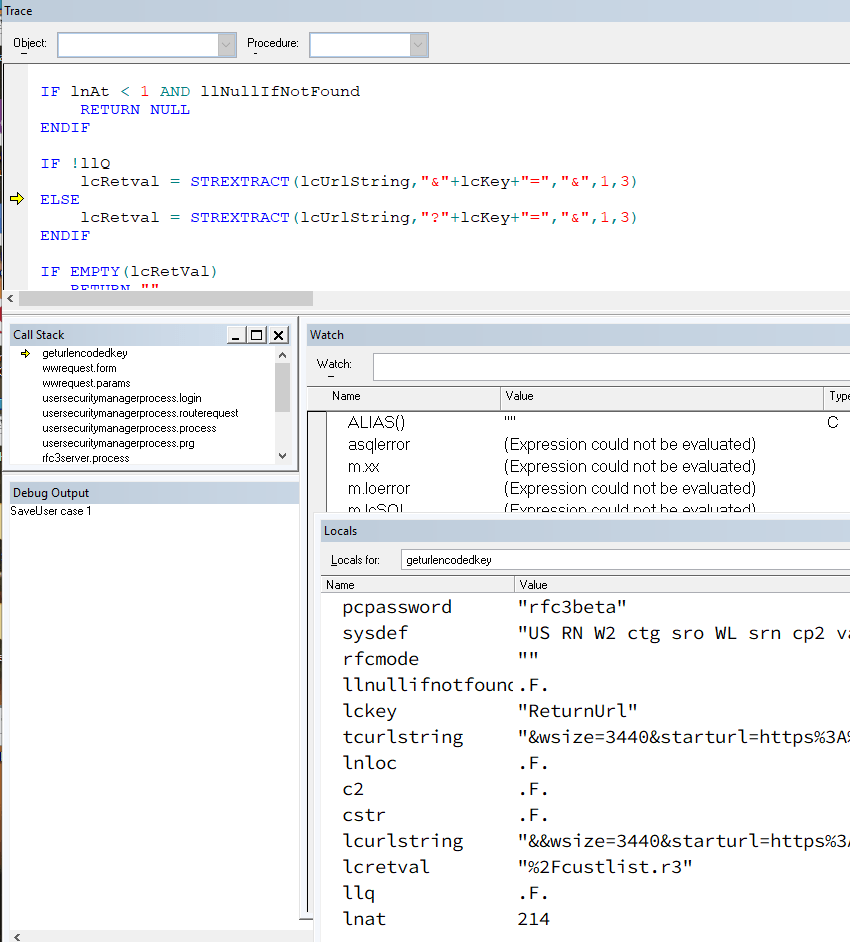Click the Watch expression input field
This screenshot has width=850, height=942.
(x=611, y=366)
